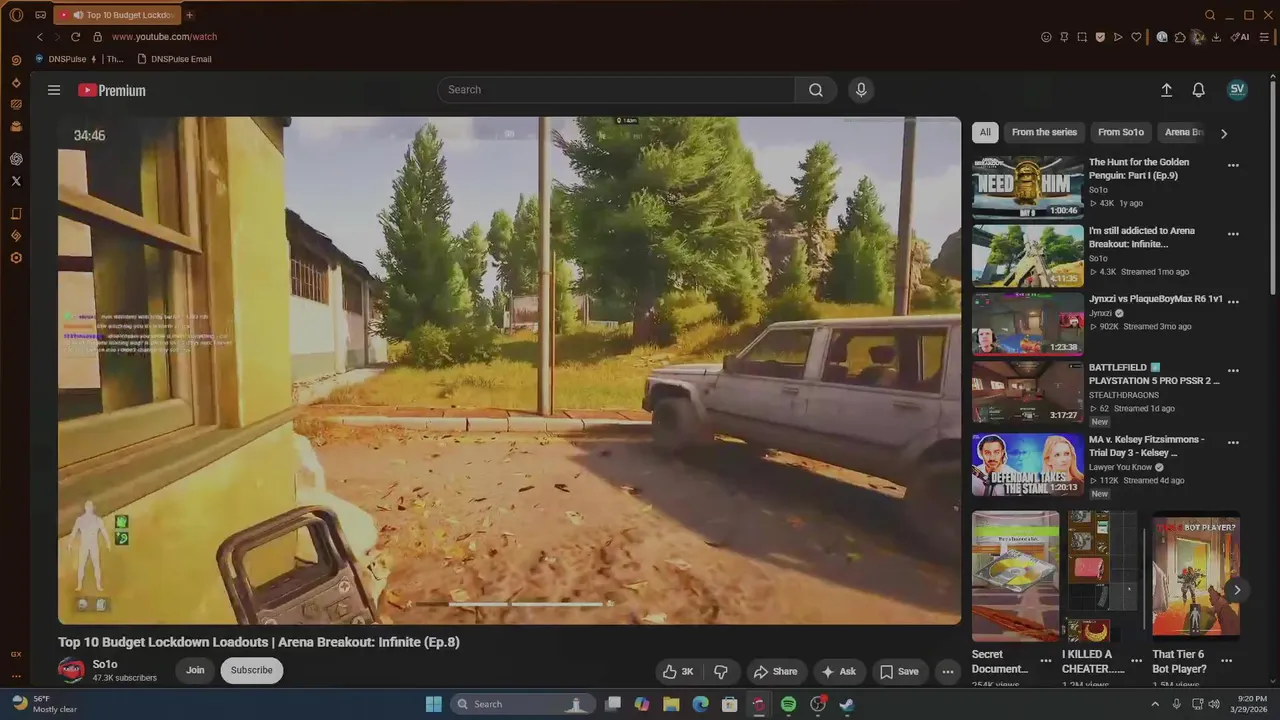1280x720 pixels.
Task: Switch to Top 10 Budget Lockdown tab
Action: (116, 15)
